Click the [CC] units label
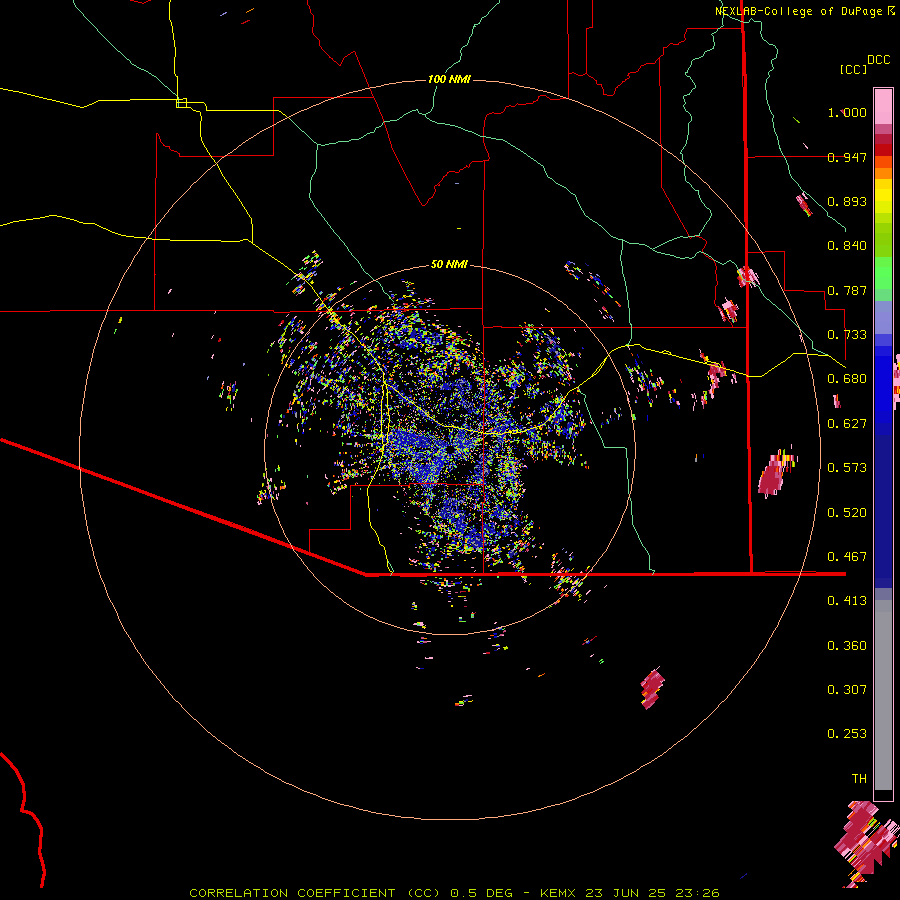 tap(854, 69)
